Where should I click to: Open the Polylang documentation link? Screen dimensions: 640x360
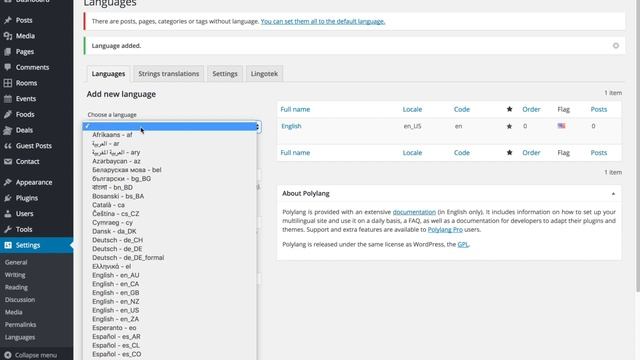coord(414,212)
